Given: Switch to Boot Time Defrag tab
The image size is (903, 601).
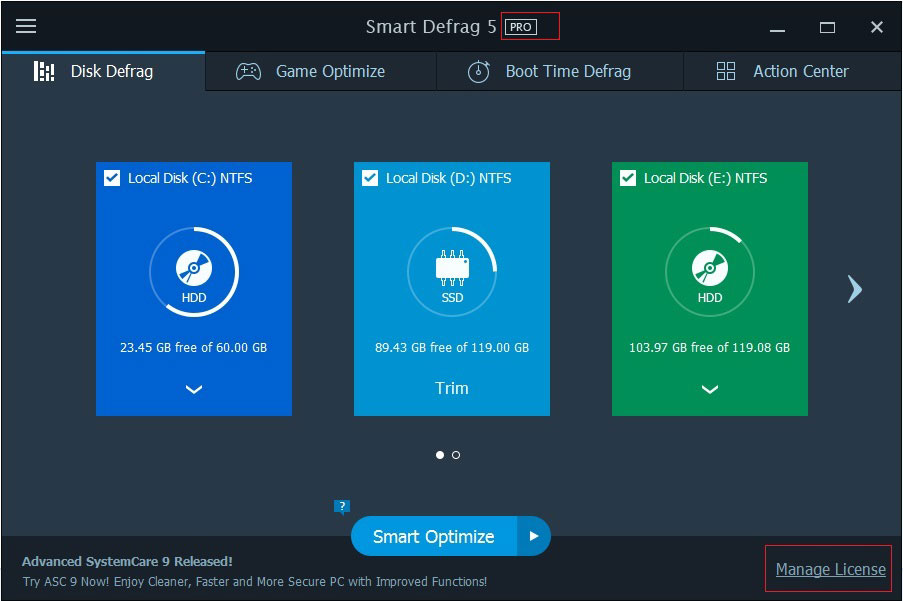Looking at the screenshot, I should [560, 71].
